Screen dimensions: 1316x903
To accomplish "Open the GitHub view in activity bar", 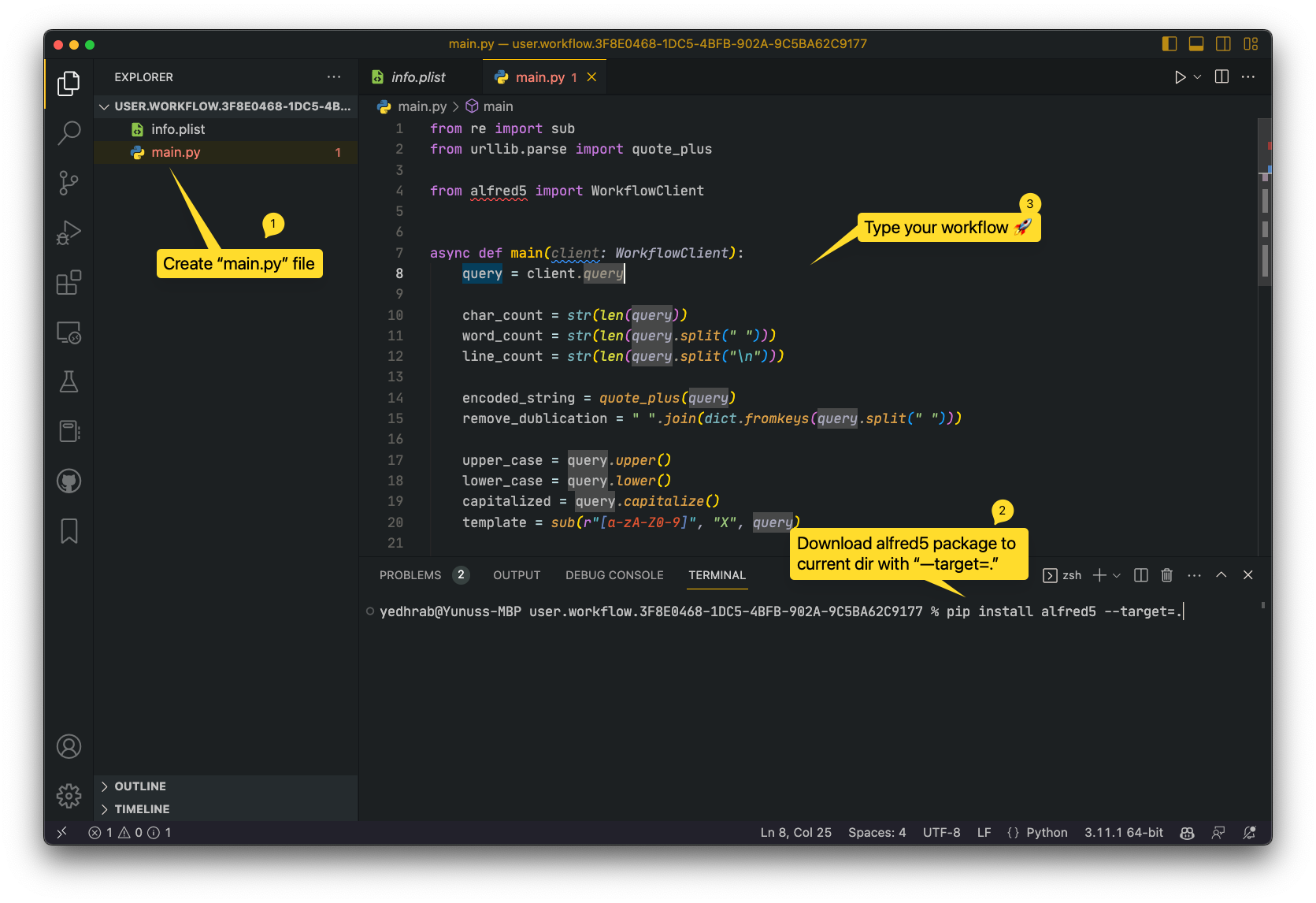I will (69, 481).
